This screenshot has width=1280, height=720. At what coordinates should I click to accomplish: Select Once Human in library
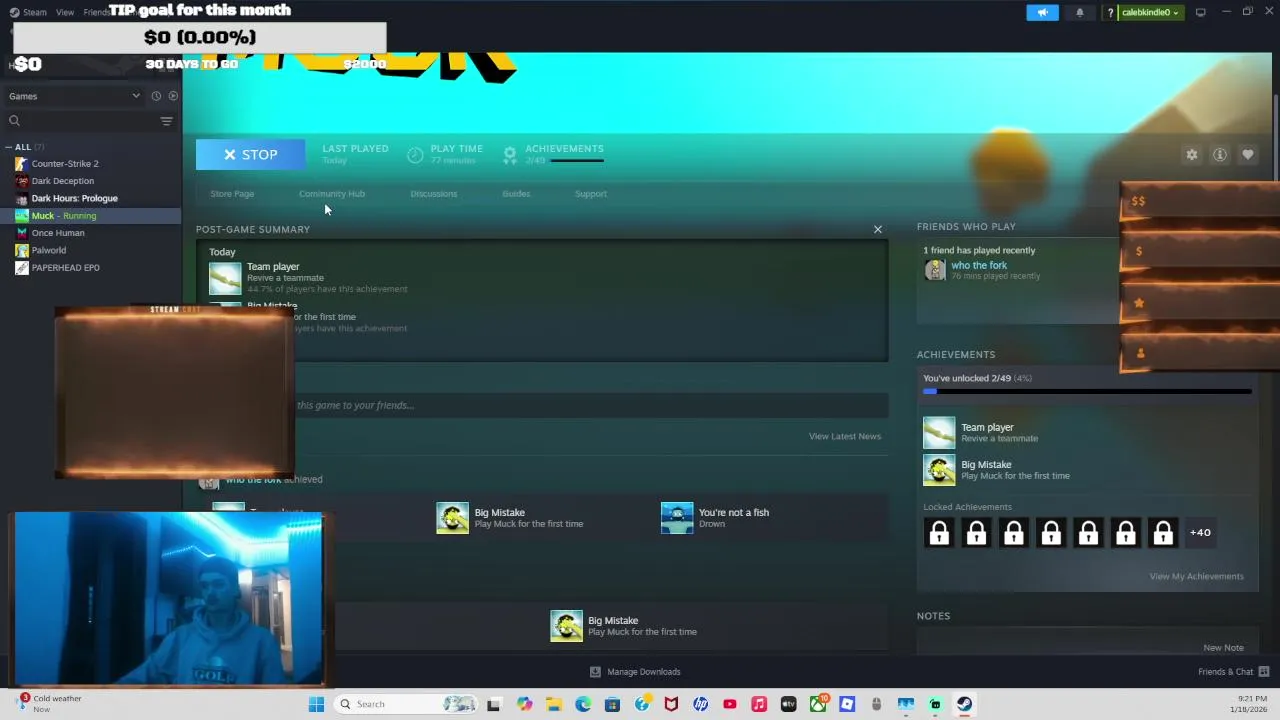(57, 233)
